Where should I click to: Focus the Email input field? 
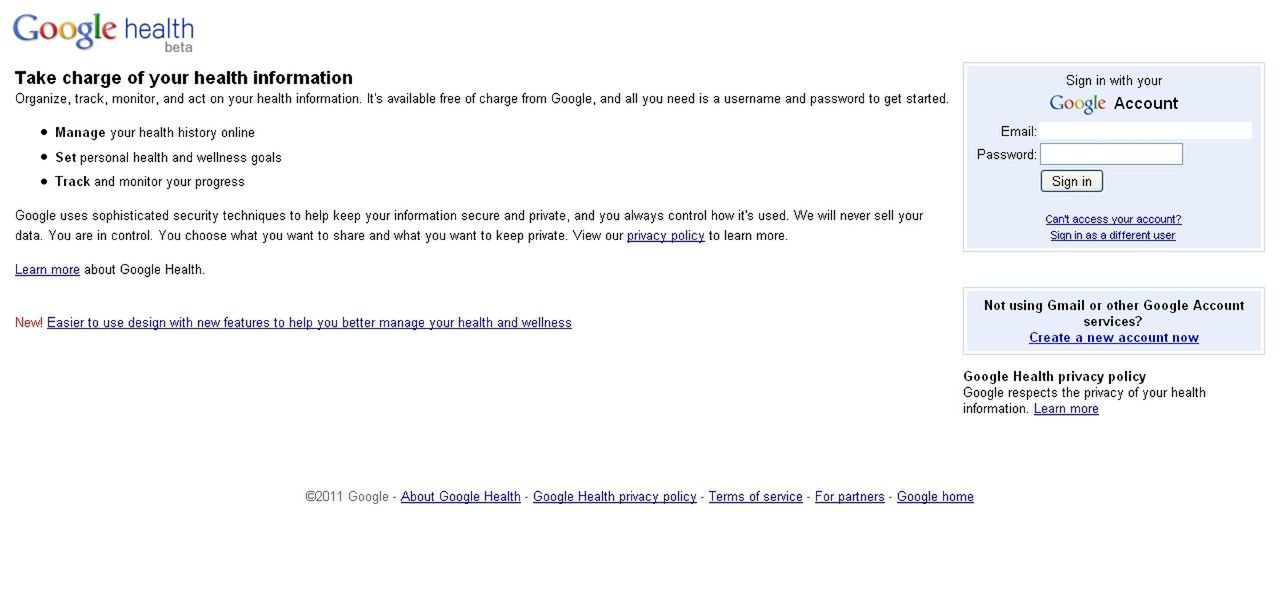[1145, 131]
